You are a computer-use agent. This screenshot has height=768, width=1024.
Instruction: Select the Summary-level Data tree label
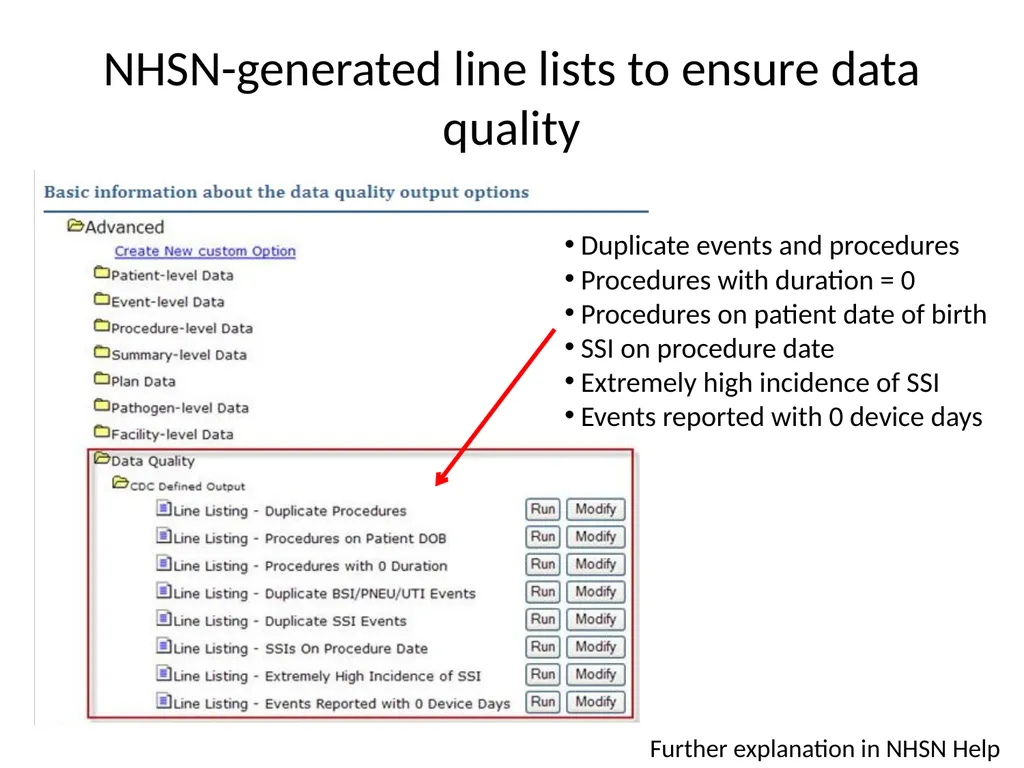coord(179,355)
